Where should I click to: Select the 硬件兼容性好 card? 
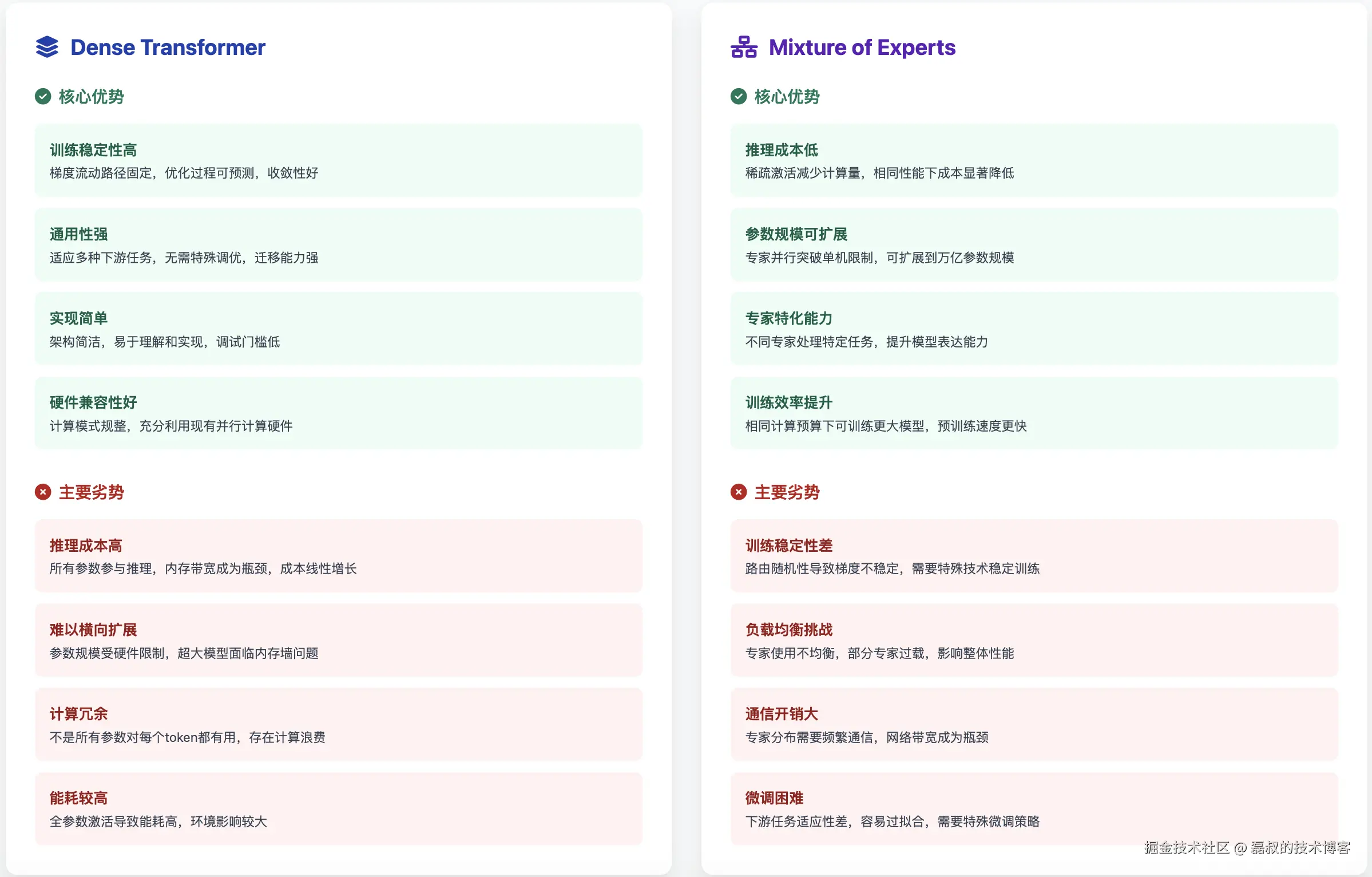point(338,413)
